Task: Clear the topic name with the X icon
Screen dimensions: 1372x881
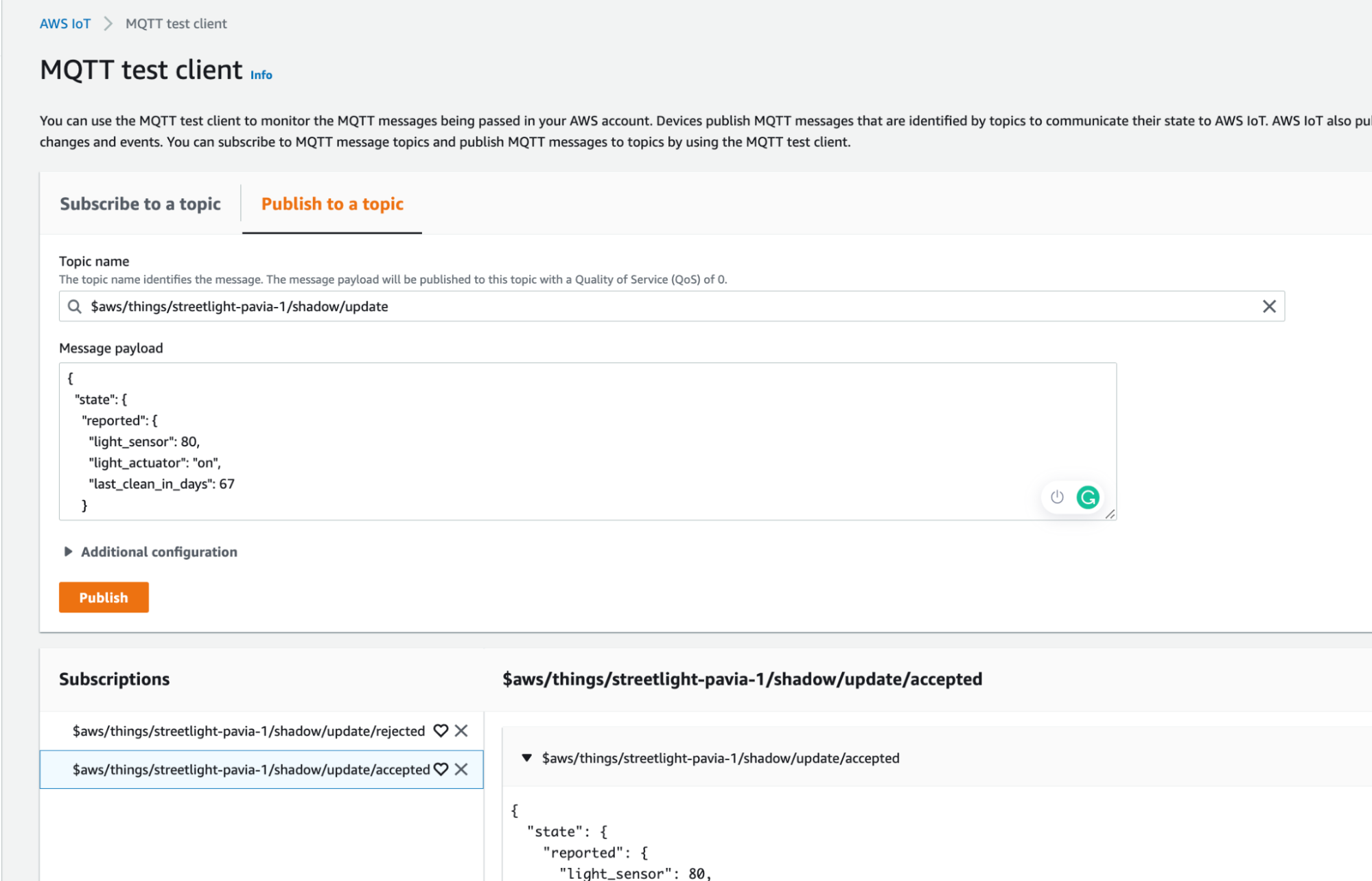Action: (1268, 306)
